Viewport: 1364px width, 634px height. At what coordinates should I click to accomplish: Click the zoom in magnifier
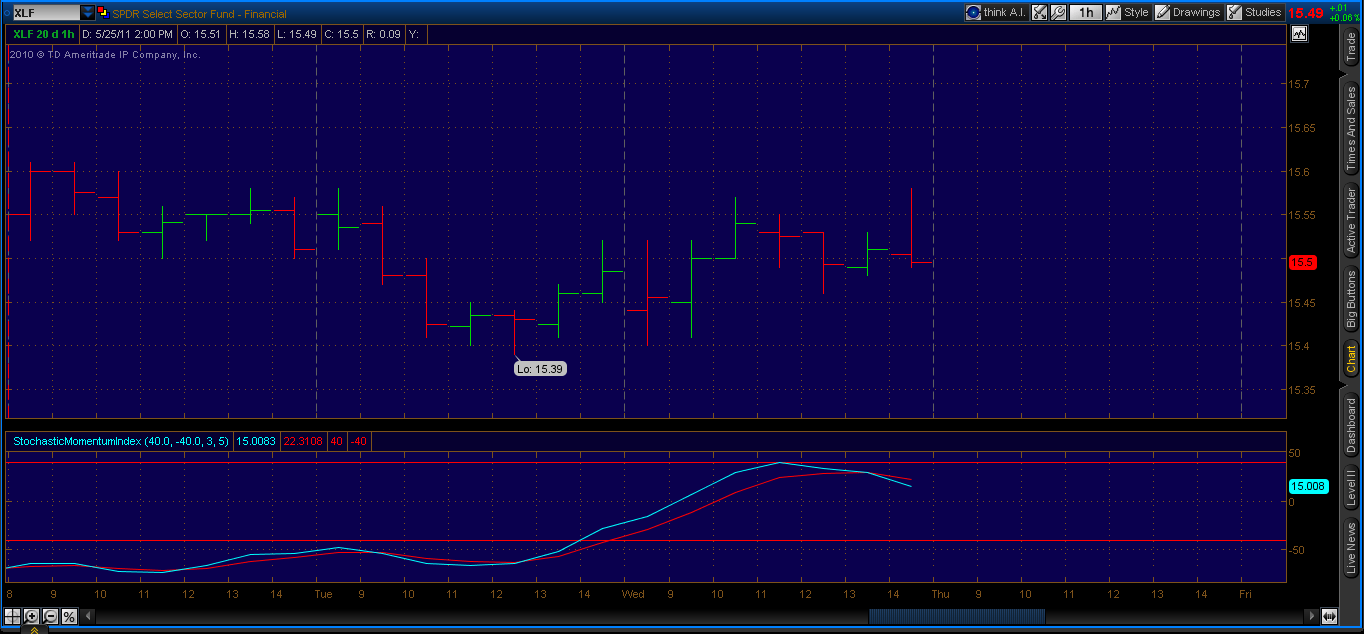coord(31,616)
